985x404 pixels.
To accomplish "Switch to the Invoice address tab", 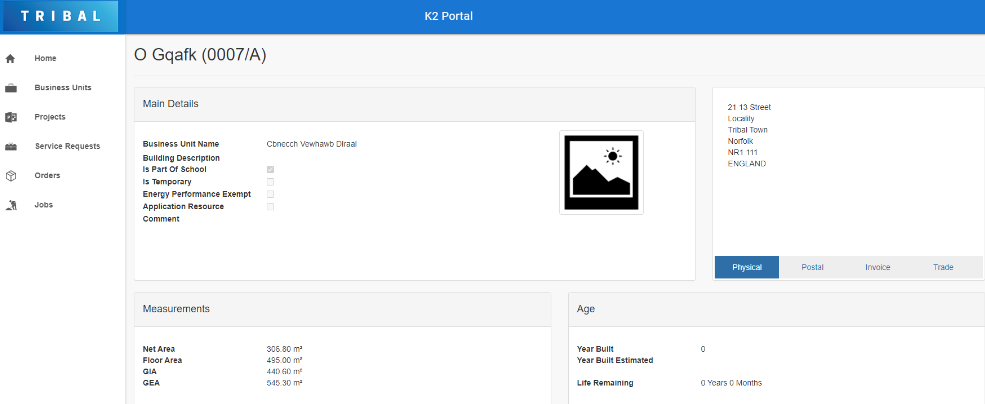I will [877, 267].
